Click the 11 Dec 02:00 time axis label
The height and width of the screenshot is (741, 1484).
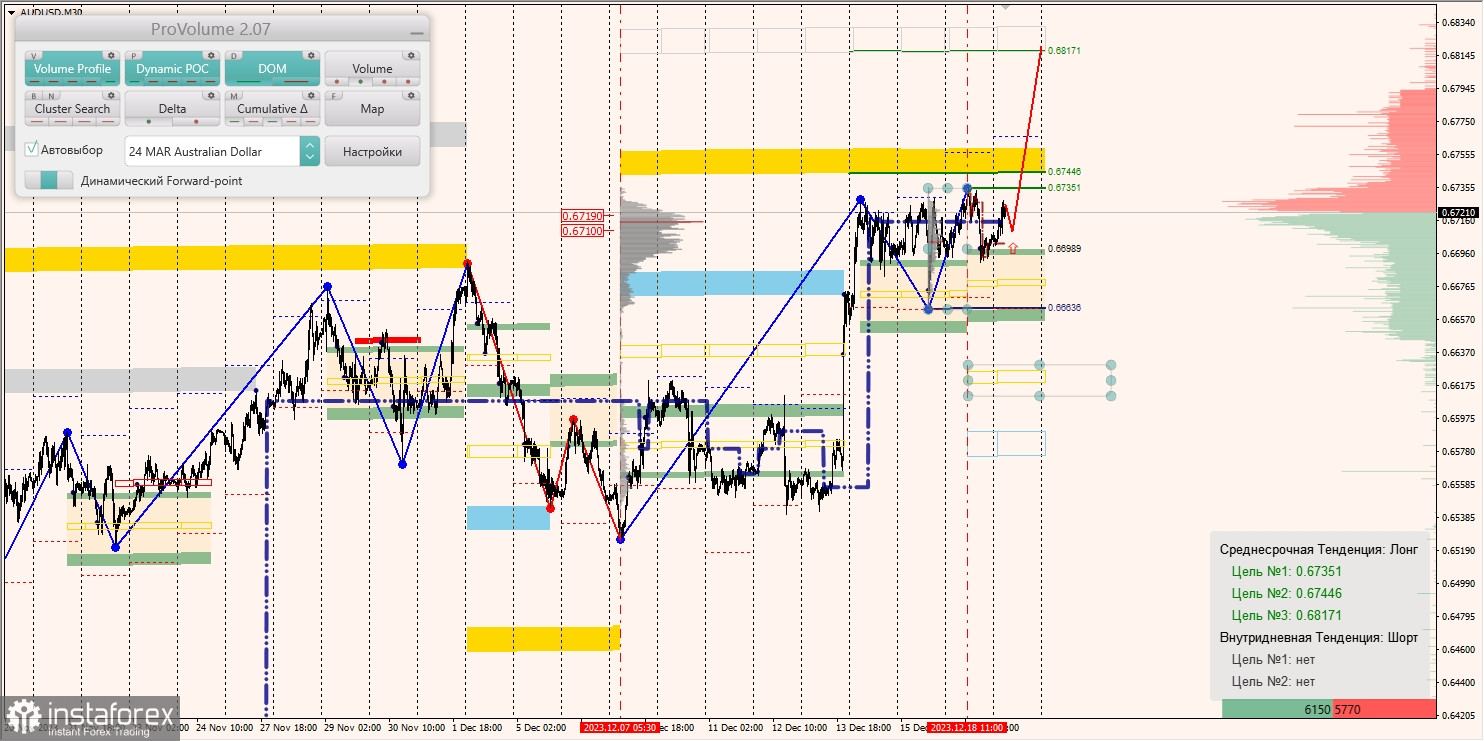click(x=735, y=727)
